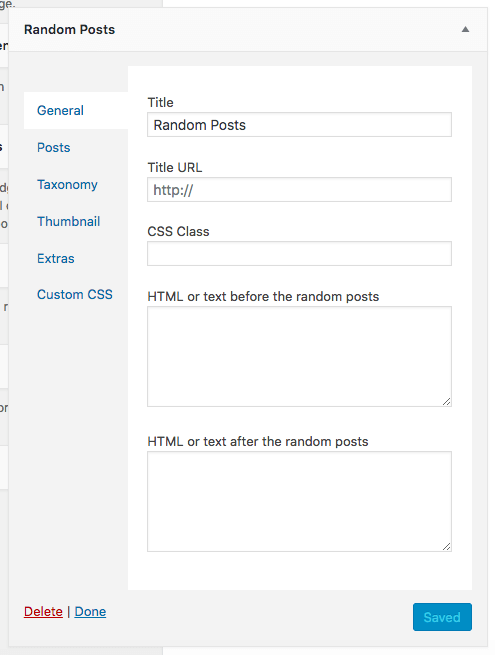Click the CSS Class label text
Image resolution: width=495 pixels, height=655 pixels.
pyautogui.click(x=178, y=231)
